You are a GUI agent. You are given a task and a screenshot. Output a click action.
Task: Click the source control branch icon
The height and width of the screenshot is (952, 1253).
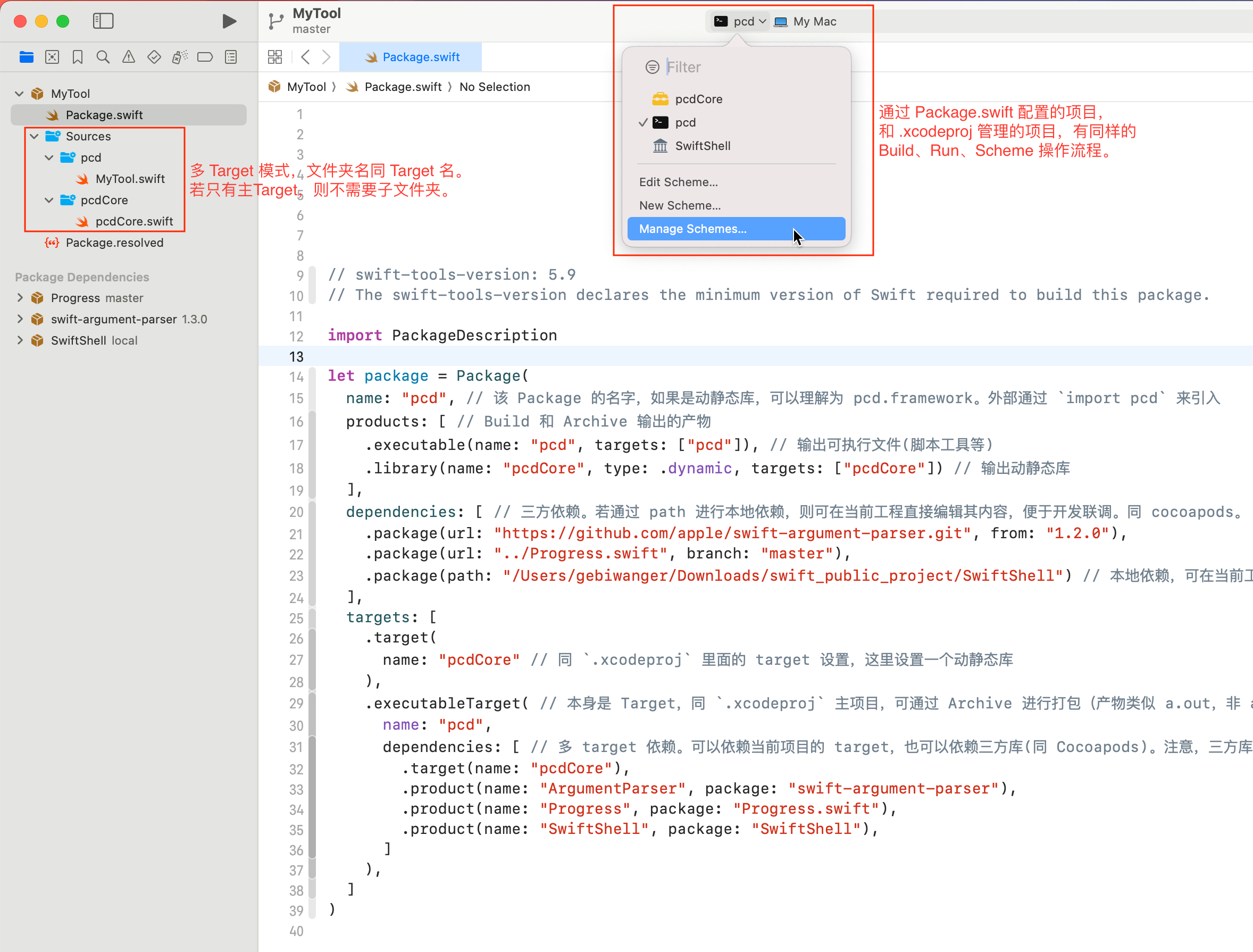point(275,21)
